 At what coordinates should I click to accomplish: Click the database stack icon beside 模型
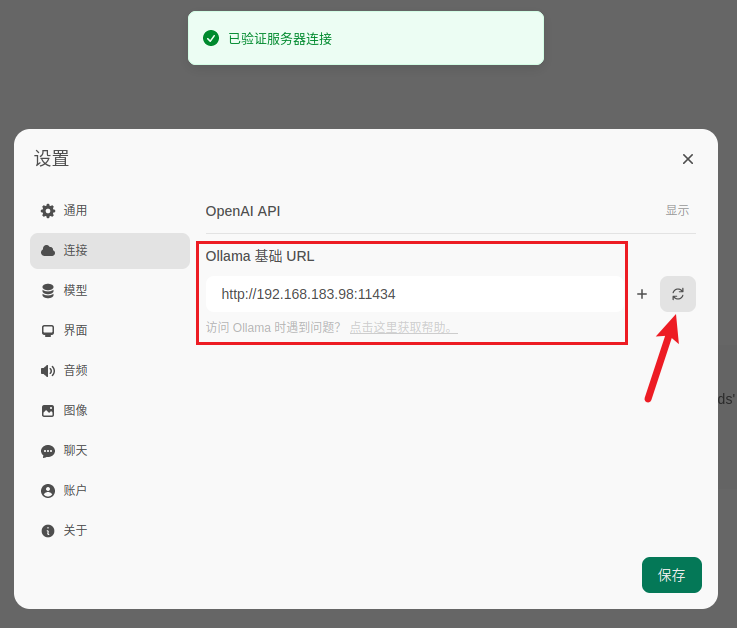(48, 291)
